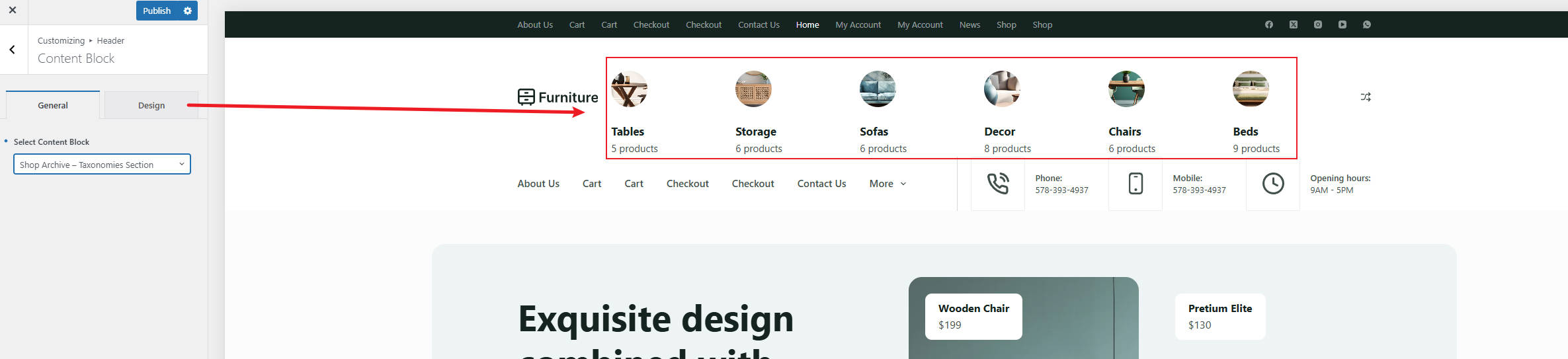Go back using the left chevron arrow
The height and width of the screenshot is (359, 1568).
click(13, 50)
